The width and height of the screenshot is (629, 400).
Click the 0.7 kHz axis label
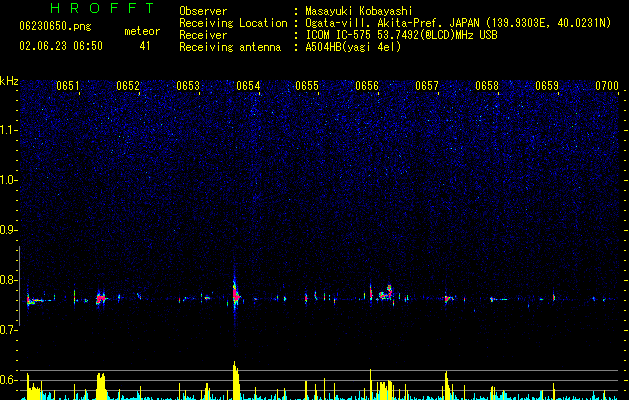pos(9,330)
